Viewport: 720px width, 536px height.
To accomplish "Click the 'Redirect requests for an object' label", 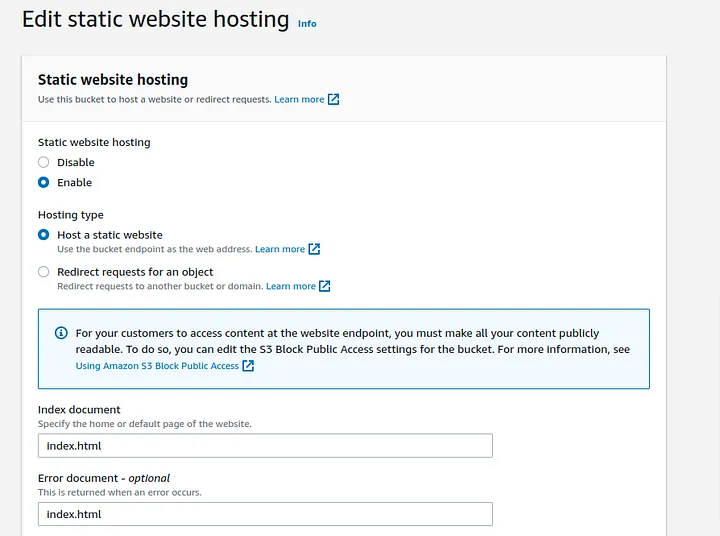I will pos(135,272).
